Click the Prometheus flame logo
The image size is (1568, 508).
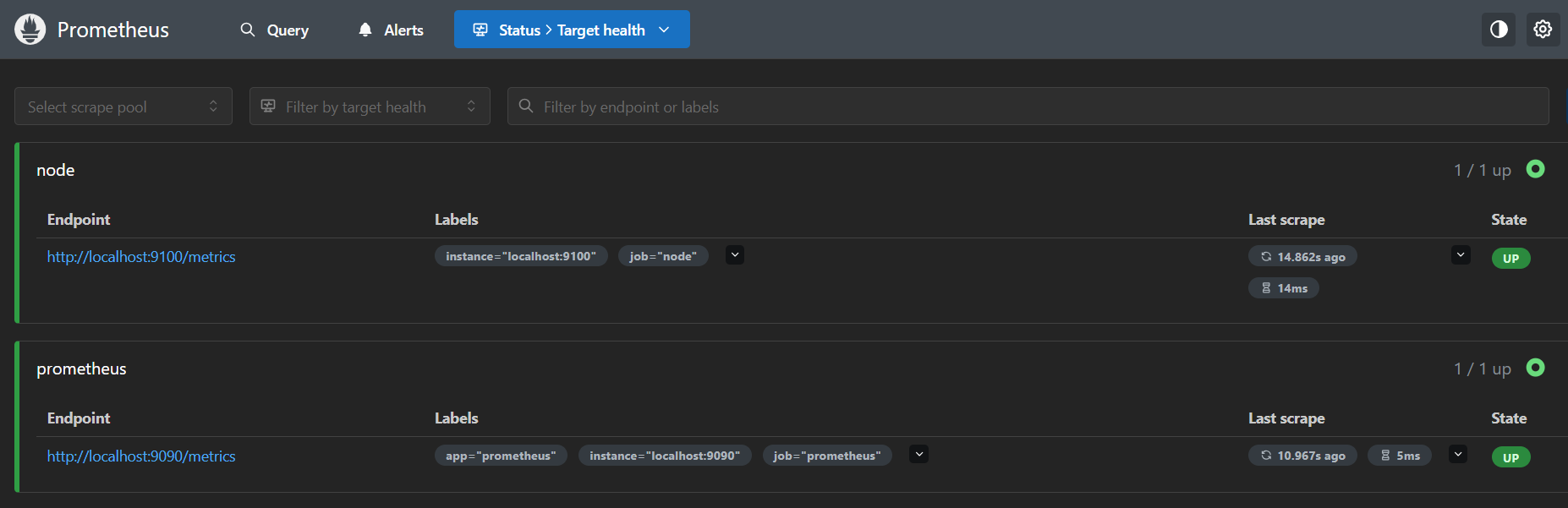click(x=30, y=30)
